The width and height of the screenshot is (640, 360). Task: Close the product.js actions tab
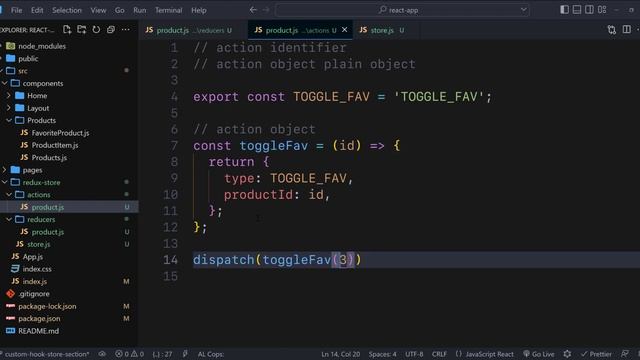[x=344, y=30]
